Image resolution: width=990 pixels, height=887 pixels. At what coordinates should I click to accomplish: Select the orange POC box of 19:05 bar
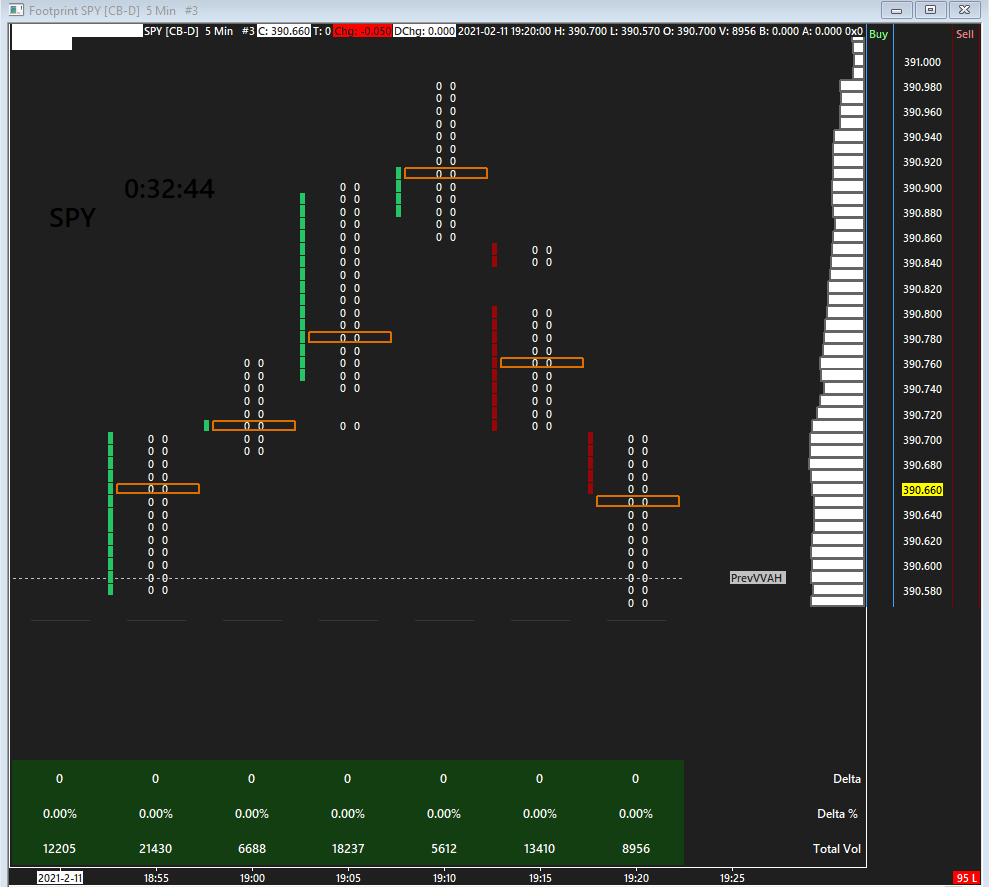[x=350, y=337]
